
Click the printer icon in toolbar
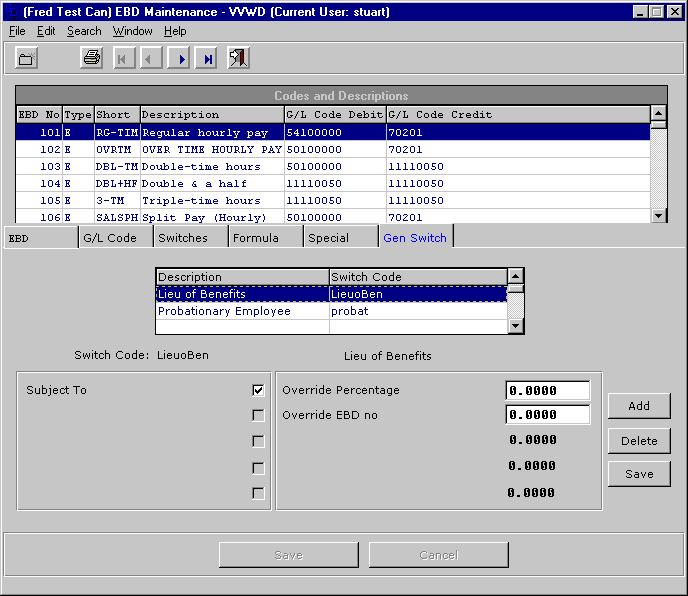tap(92, 59)
